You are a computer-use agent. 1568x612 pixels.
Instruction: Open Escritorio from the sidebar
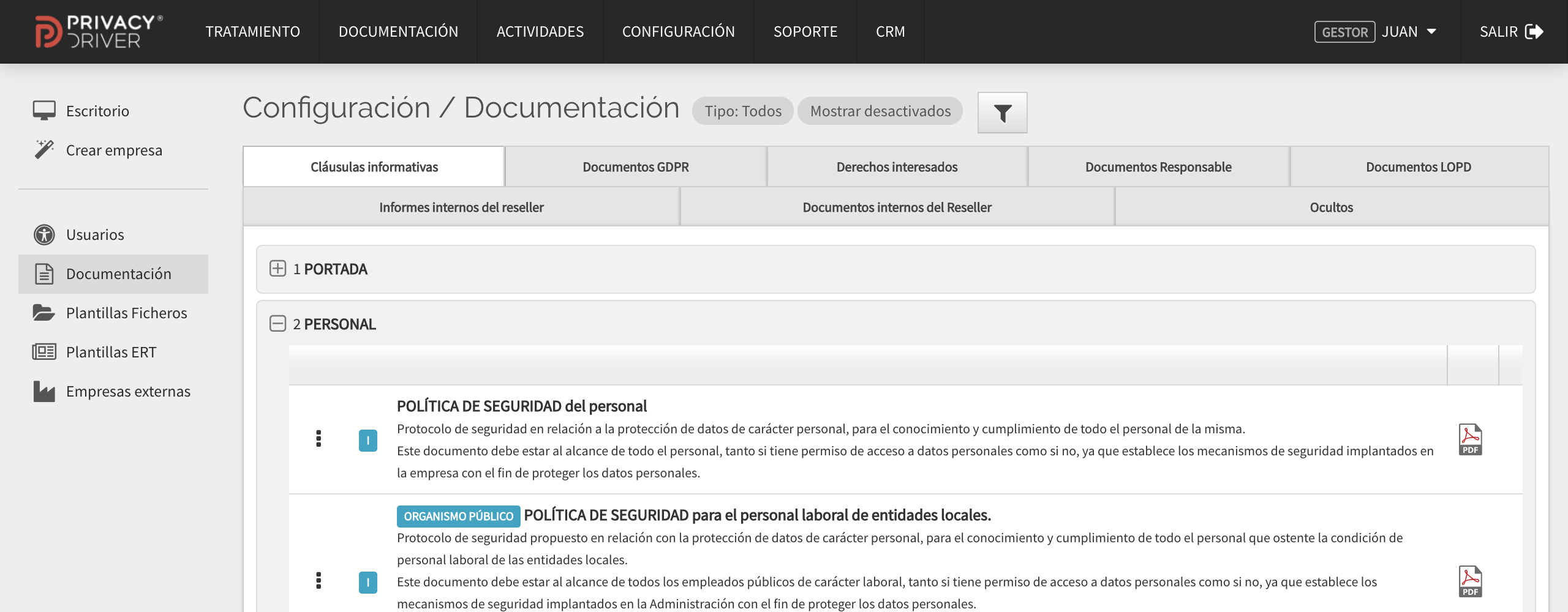(x=97, y=111)
